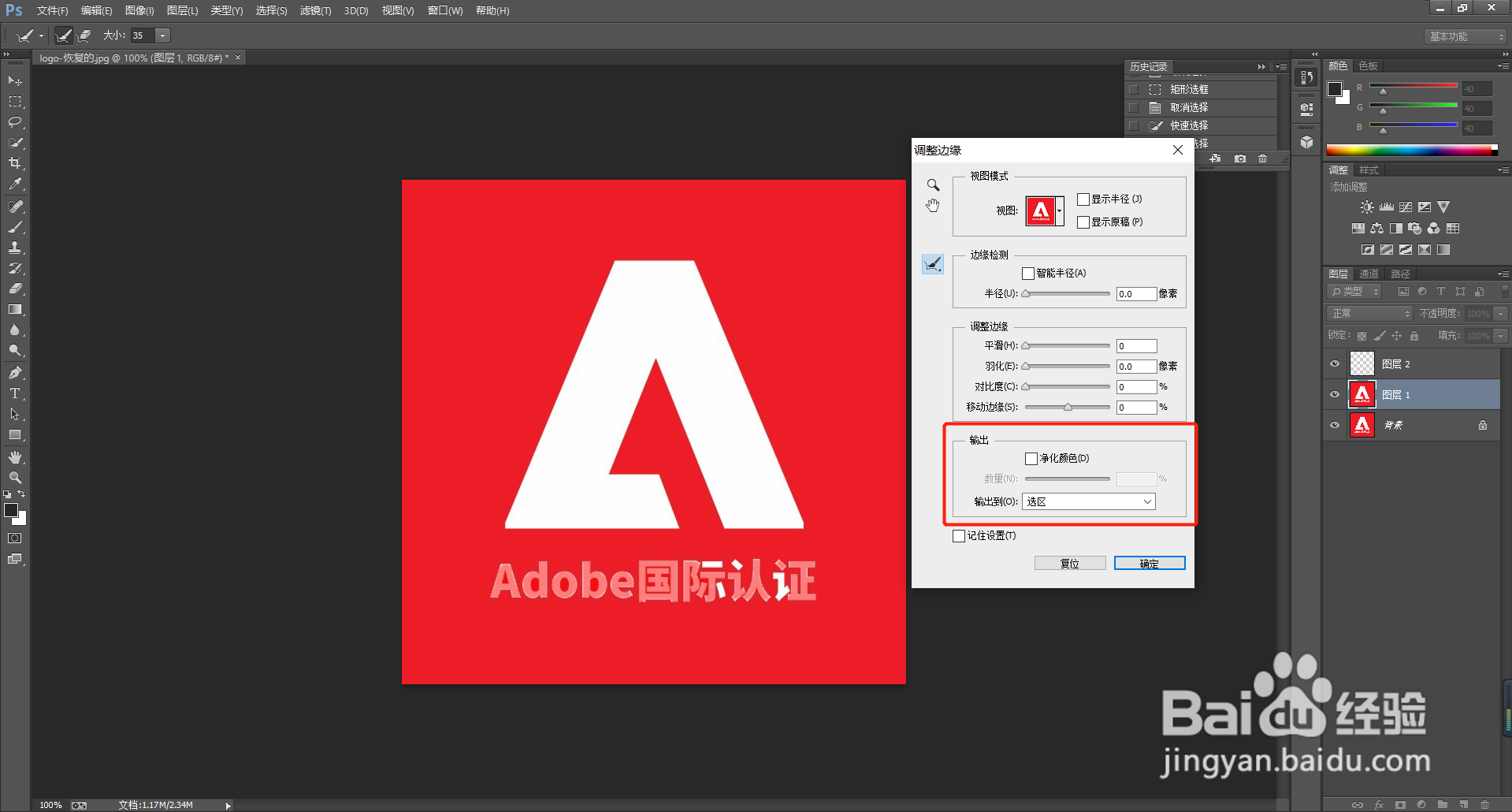Toggle Quick Mask mode icon
Viewport: 1512px width, 812px height.
15,538
